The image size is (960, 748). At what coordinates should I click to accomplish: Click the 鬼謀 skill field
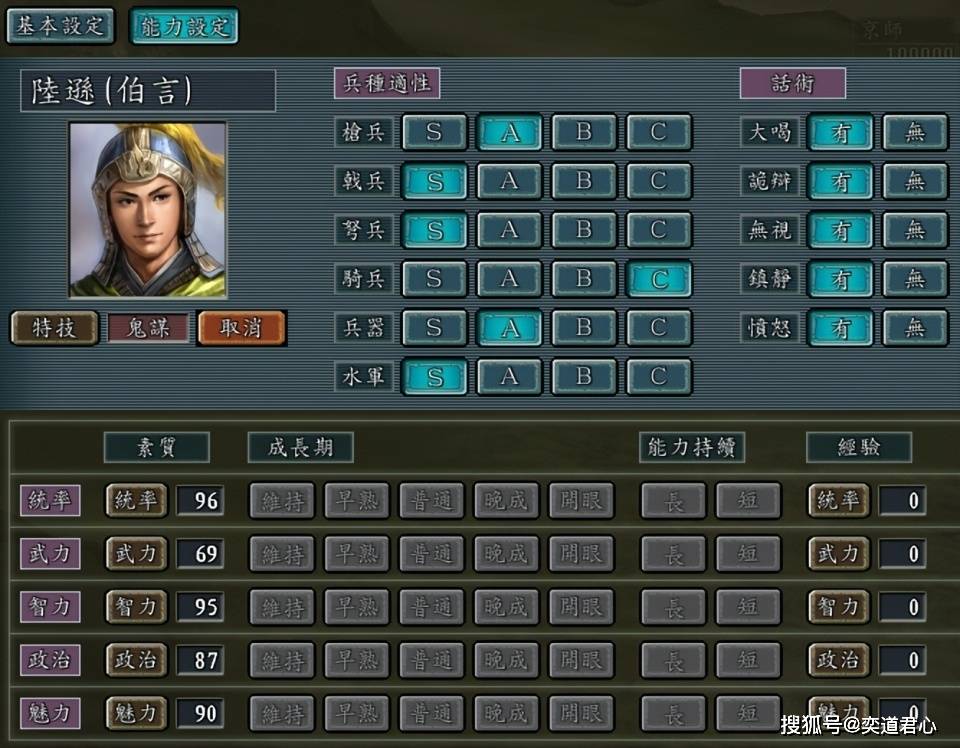pyautogui.click(x=148, y=327)
